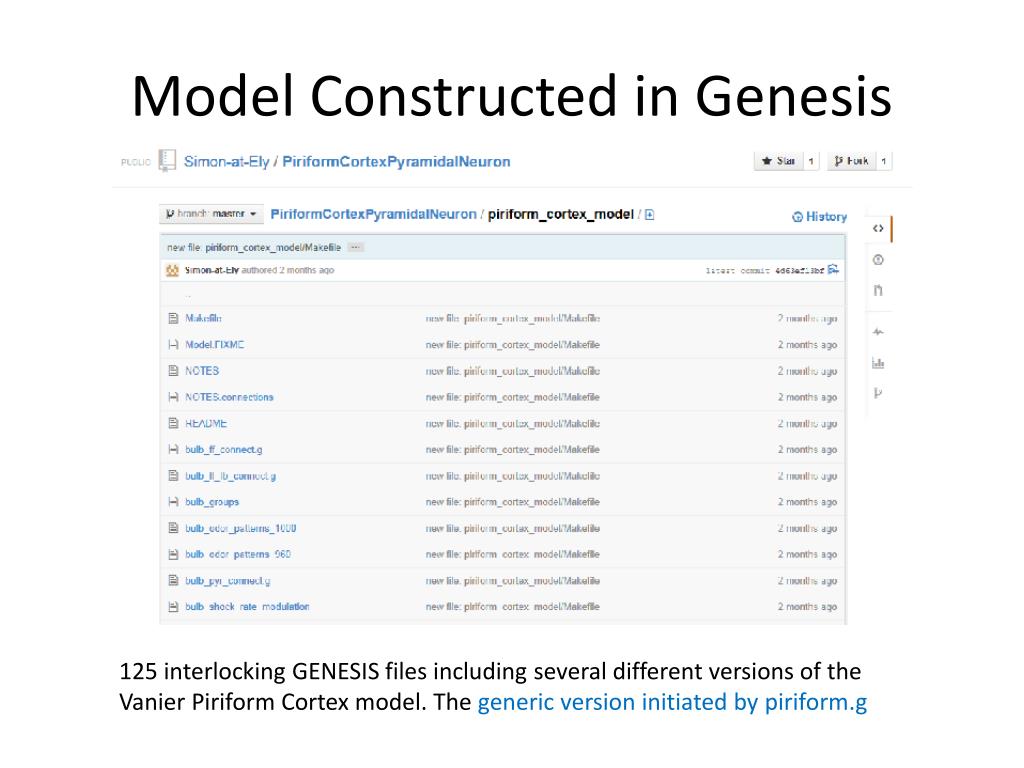Click the create new file plus icon
The width and height of the screenshot is (1024, 768).
tap(649, 215)
